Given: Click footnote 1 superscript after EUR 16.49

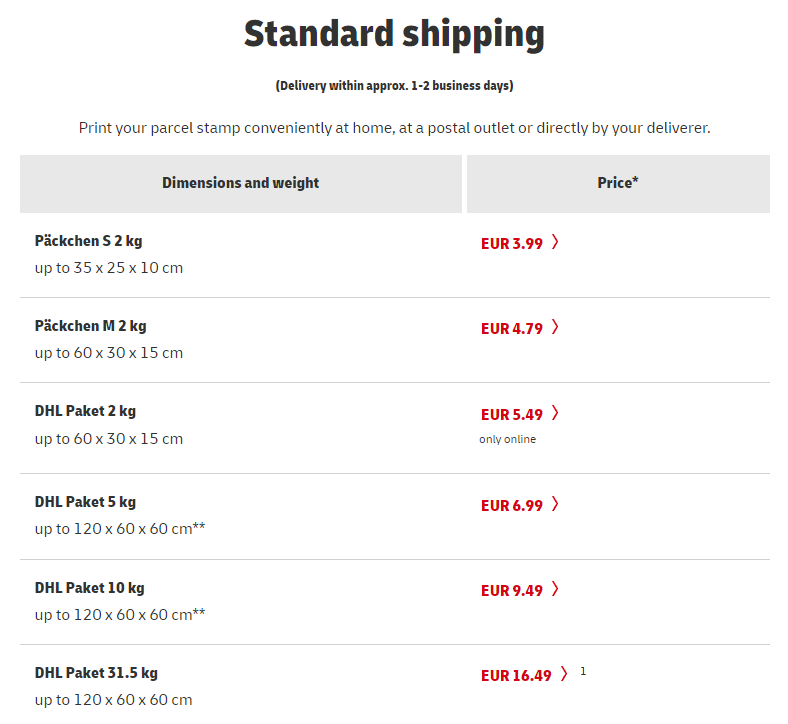Looking at the screenshot, I should [x=583, y=671].
